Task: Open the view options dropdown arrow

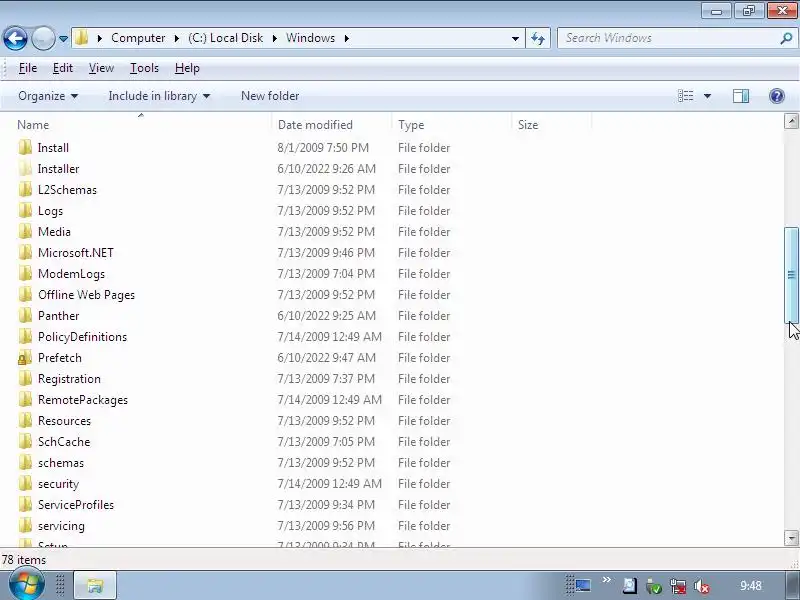Action: [707, 96]
